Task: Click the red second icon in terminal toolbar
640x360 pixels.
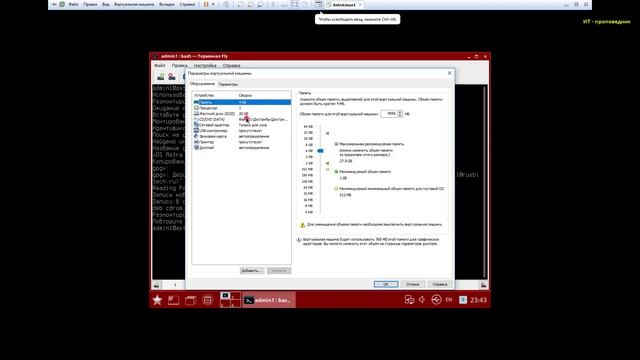Action: click(x=172, y=77)
